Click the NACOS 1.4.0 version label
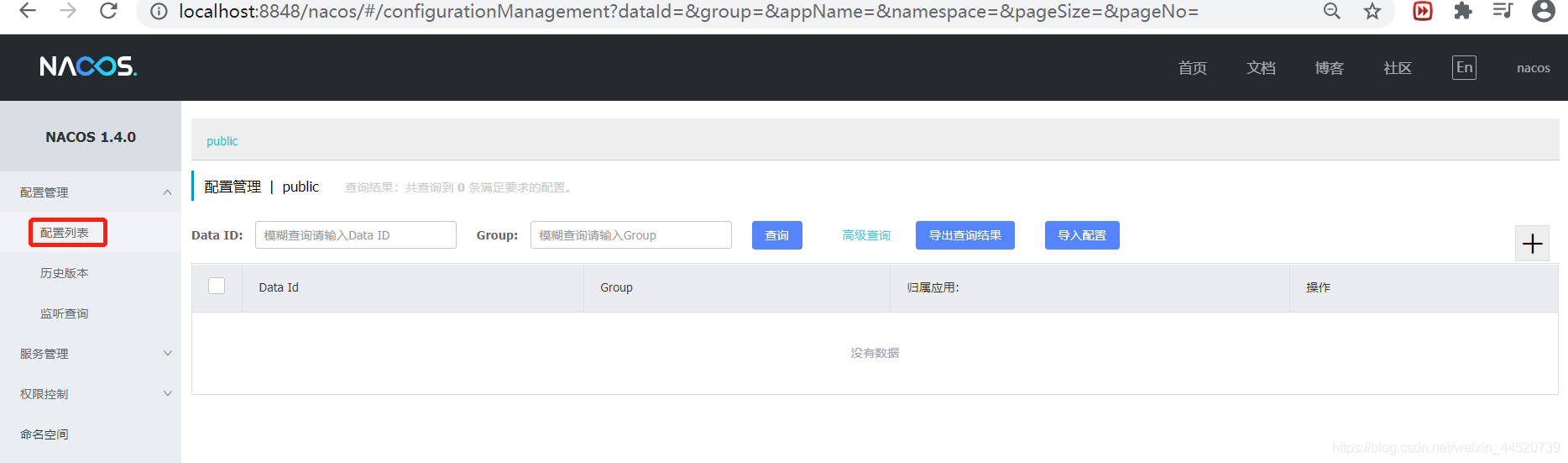 tap(91, 137)
